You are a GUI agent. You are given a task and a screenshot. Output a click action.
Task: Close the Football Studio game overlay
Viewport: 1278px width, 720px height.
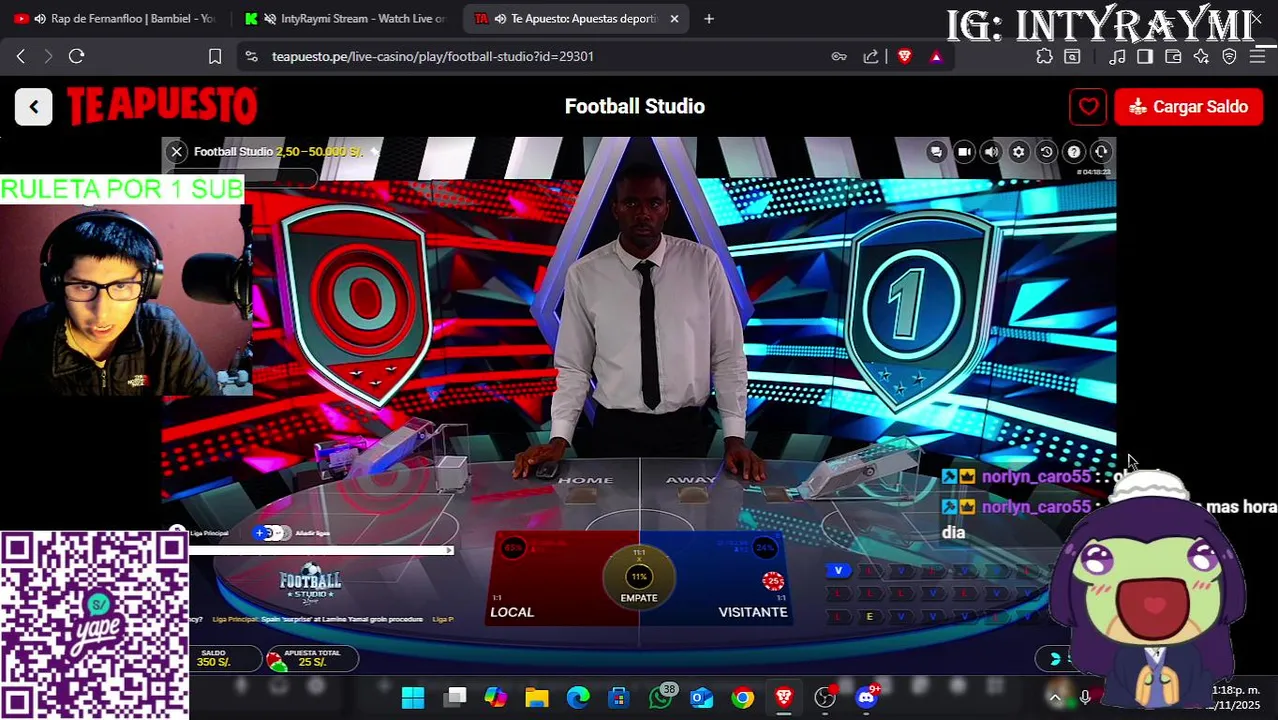[x=176, y=152]
